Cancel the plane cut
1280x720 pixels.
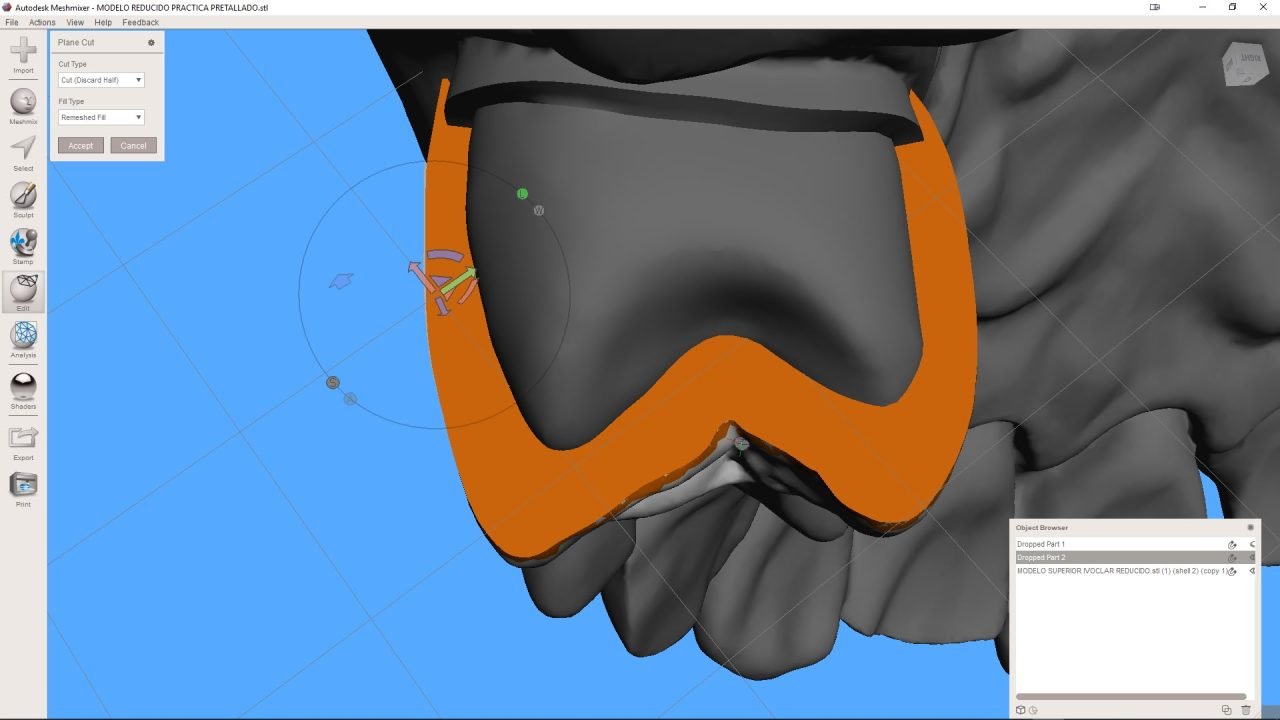[x=134, y=146]
